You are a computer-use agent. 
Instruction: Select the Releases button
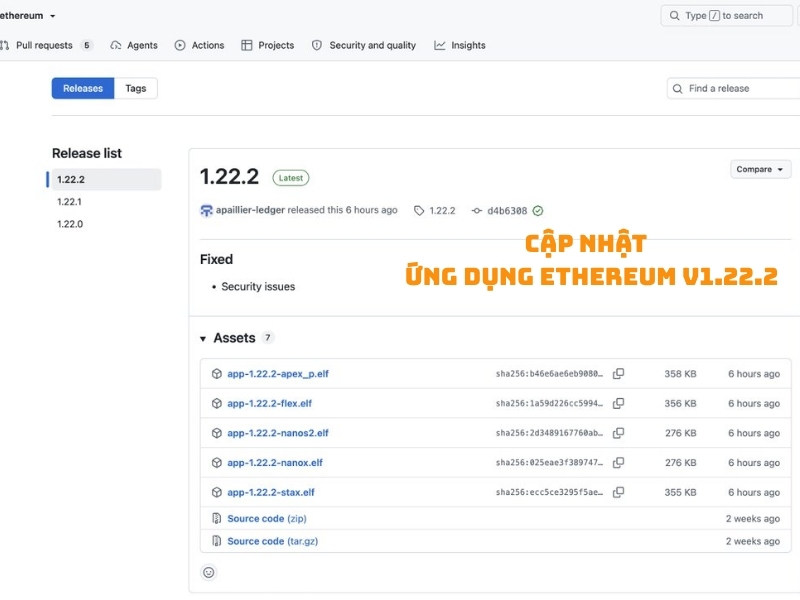click(x=83, y=88)
